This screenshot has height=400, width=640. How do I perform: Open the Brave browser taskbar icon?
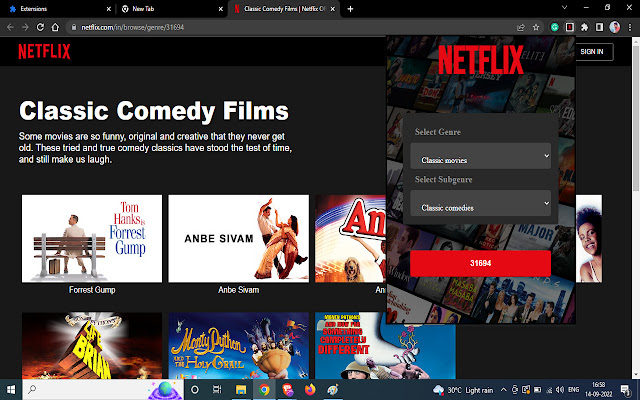tap(287, 389)
